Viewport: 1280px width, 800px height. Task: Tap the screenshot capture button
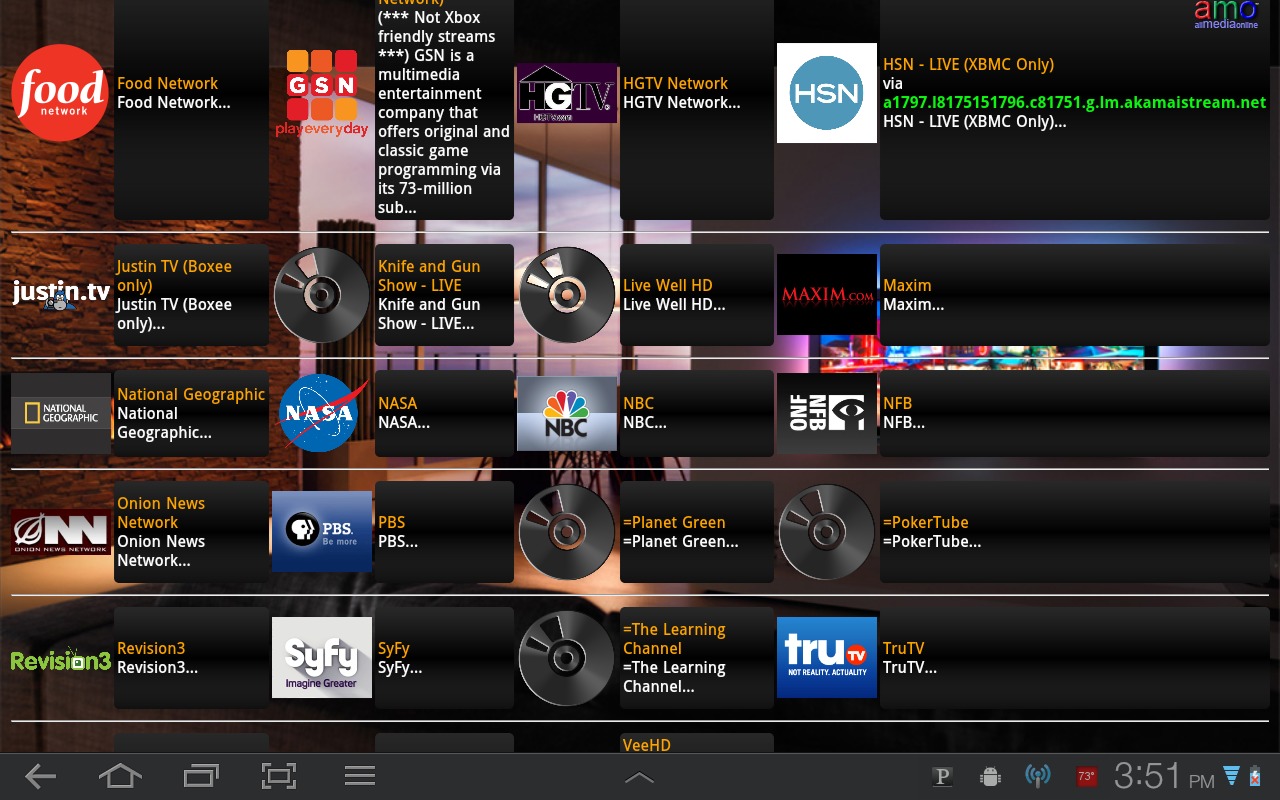[x=279, y=776]
